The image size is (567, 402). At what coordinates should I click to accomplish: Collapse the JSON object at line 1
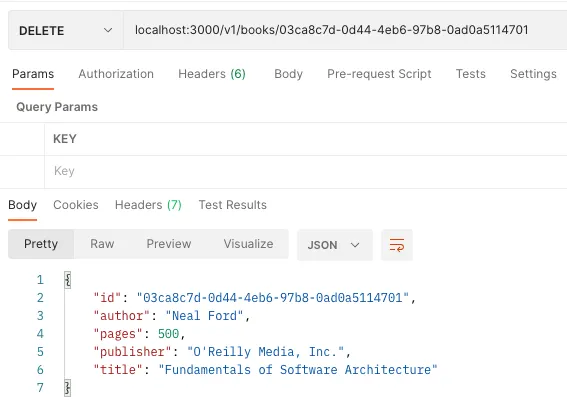pos(68,280)
